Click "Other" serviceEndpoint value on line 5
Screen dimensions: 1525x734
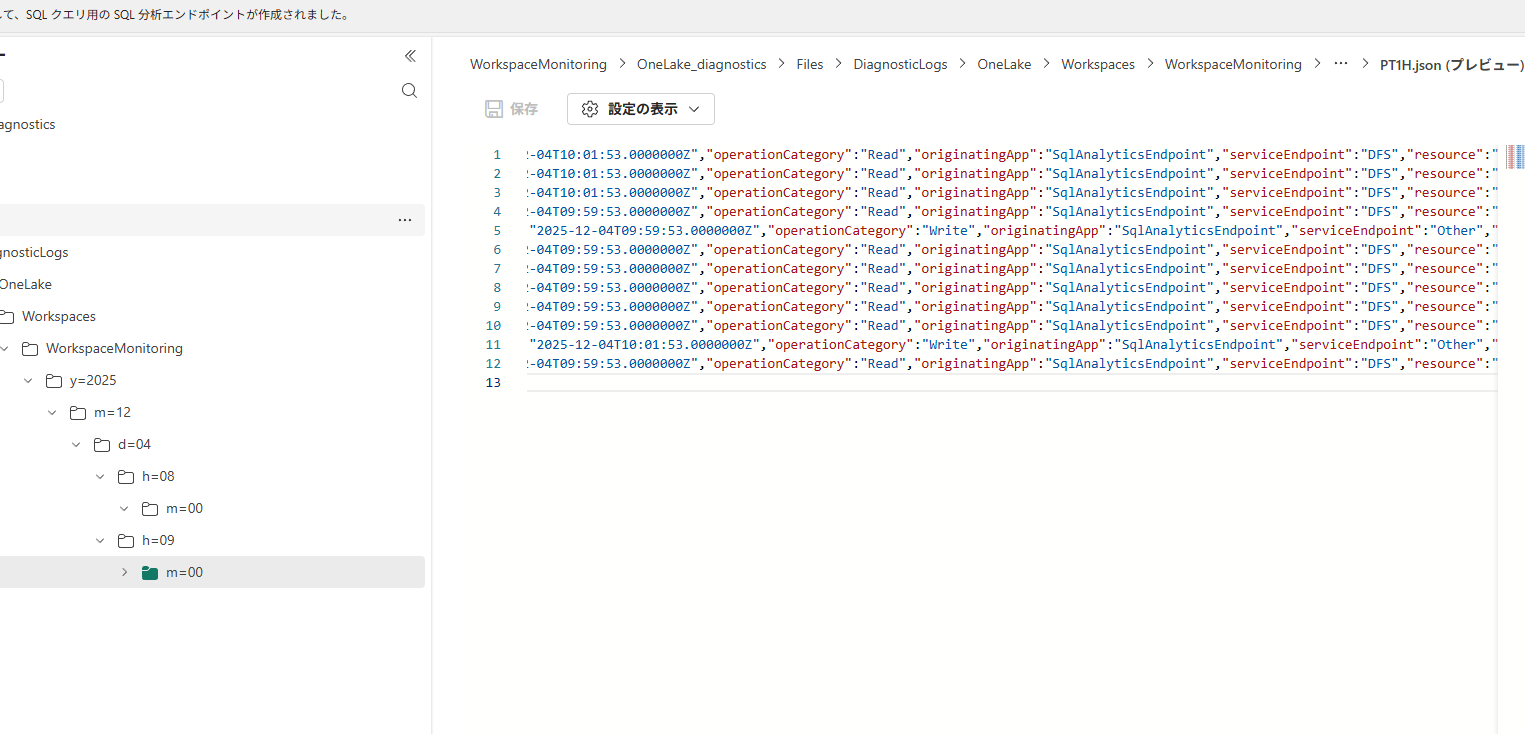pos(1455,231)
